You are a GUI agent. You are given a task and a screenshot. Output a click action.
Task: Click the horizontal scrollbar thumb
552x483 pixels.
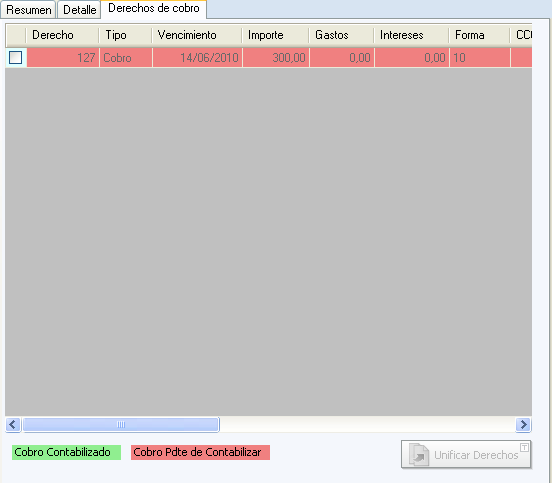coord(121,424)
